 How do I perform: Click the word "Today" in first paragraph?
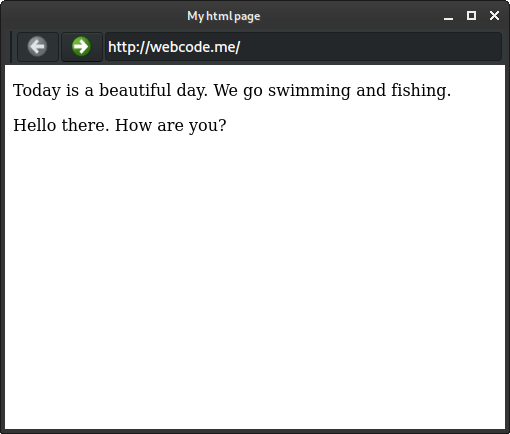click(x=37, y=91)
